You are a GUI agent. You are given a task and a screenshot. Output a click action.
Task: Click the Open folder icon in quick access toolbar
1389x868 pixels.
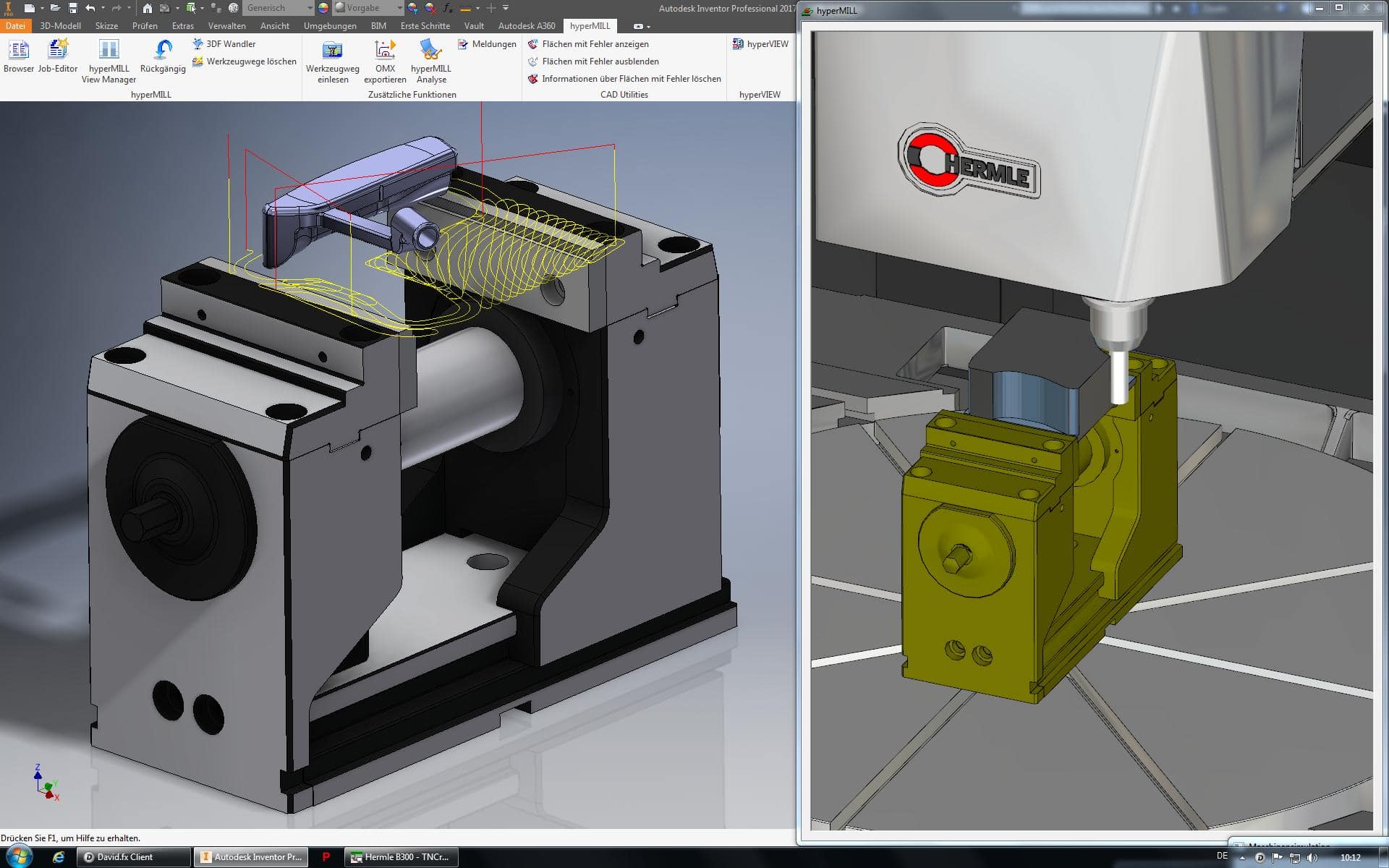(x=55, y=8)
